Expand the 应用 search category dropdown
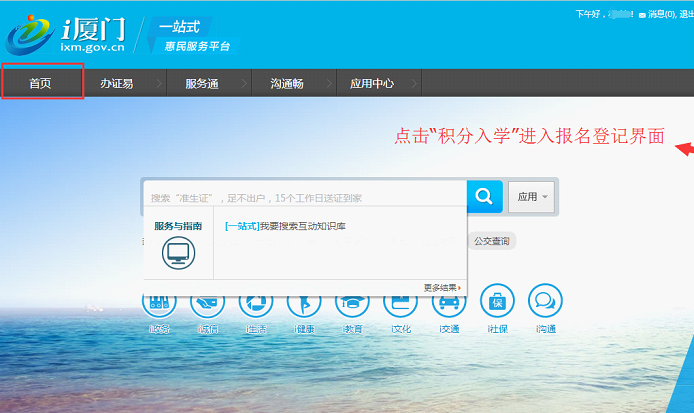Viewport: 694px width, 413px height. [x=532, y=197]
